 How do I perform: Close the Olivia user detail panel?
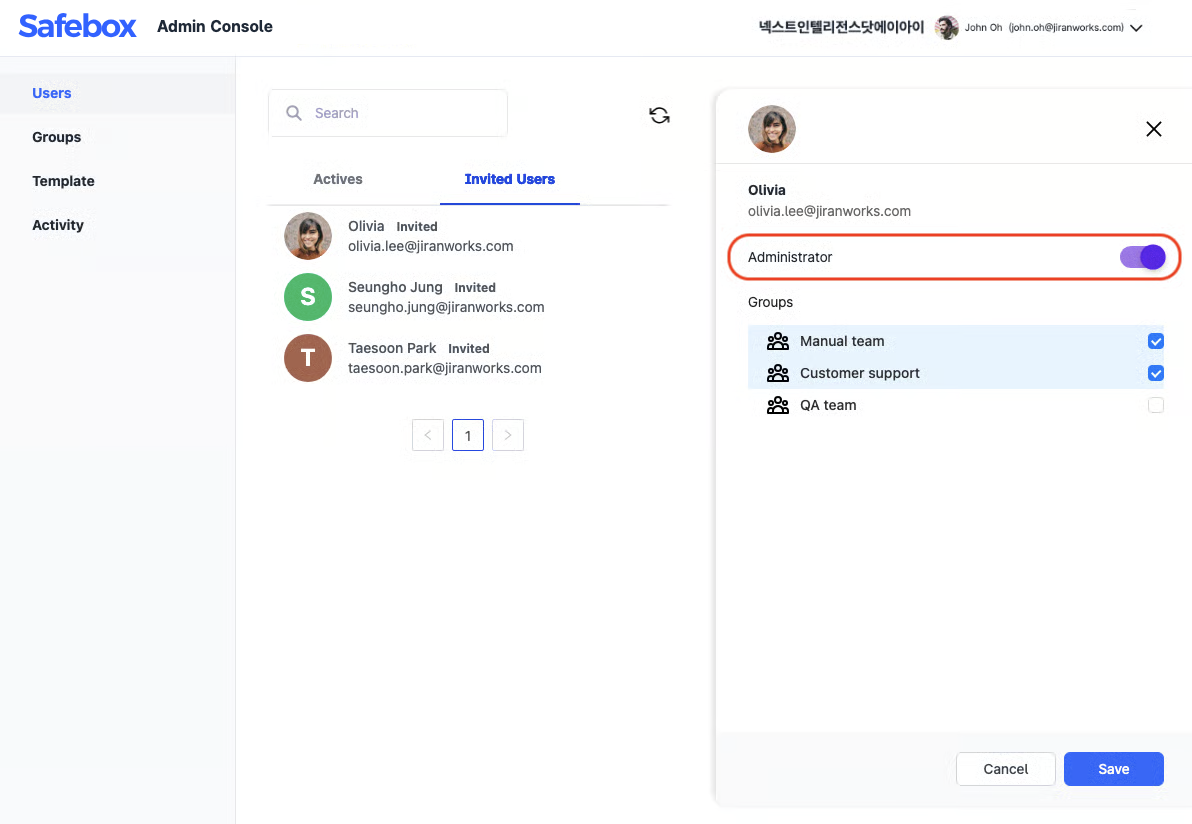pyautogui.click(x=1153, y=129)
